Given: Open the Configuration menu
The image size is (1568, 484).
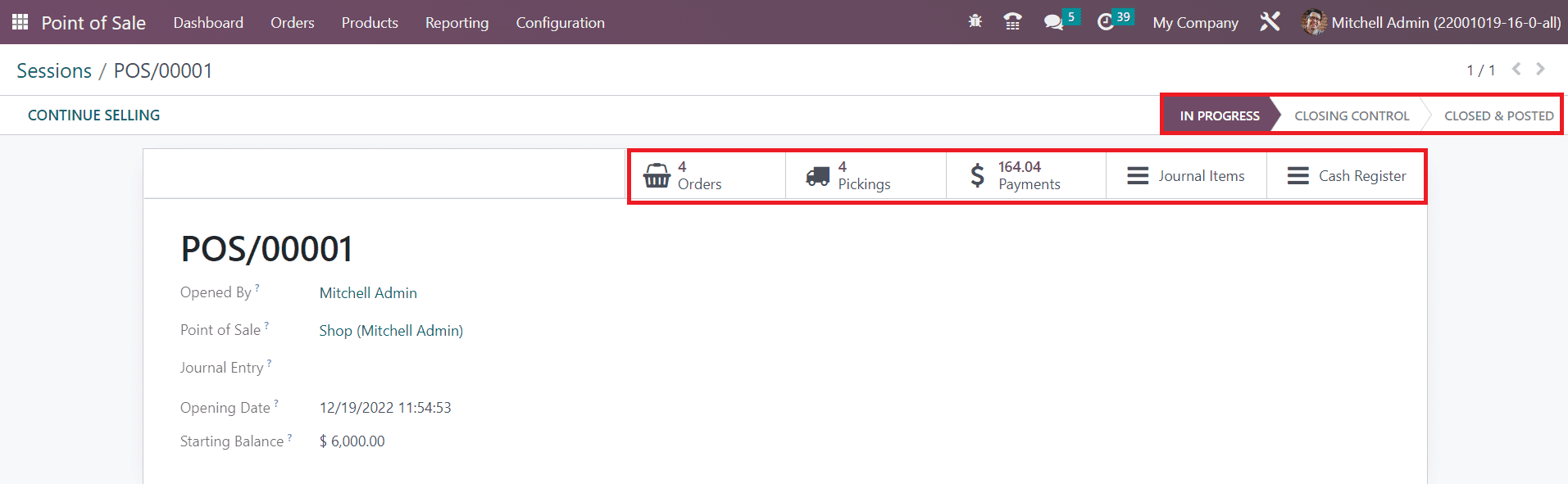Looking at the screenshot, I should [560, 23].
